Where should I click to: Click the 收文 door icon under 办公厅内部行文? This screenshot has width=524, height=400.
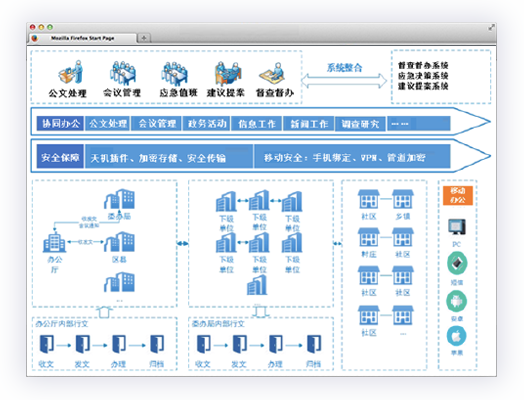pos(46,344)
